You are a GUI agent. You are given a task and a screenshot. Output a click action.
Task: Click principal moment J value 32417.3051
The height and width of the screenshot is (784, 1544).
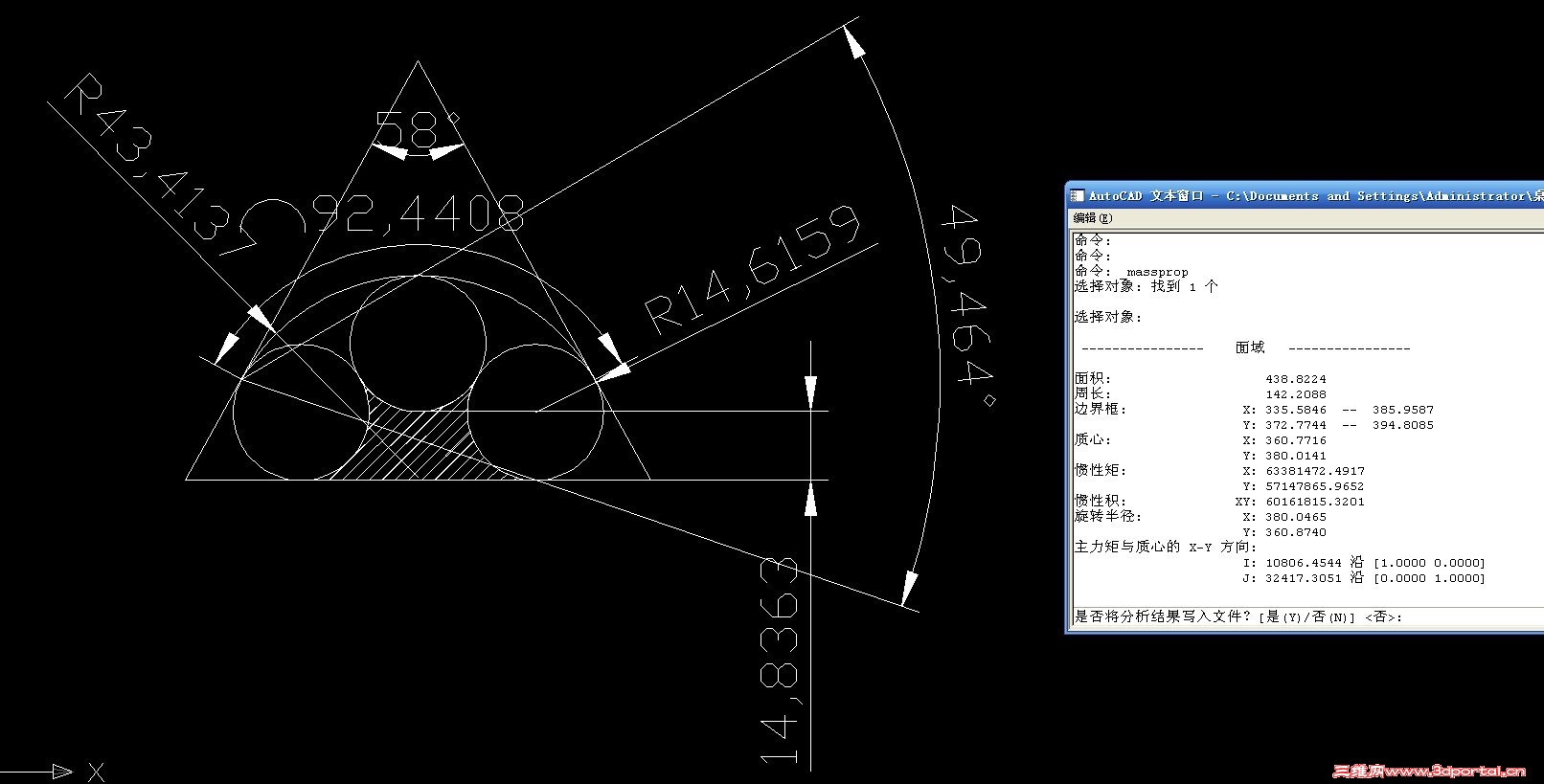(x=1304, y=578)
